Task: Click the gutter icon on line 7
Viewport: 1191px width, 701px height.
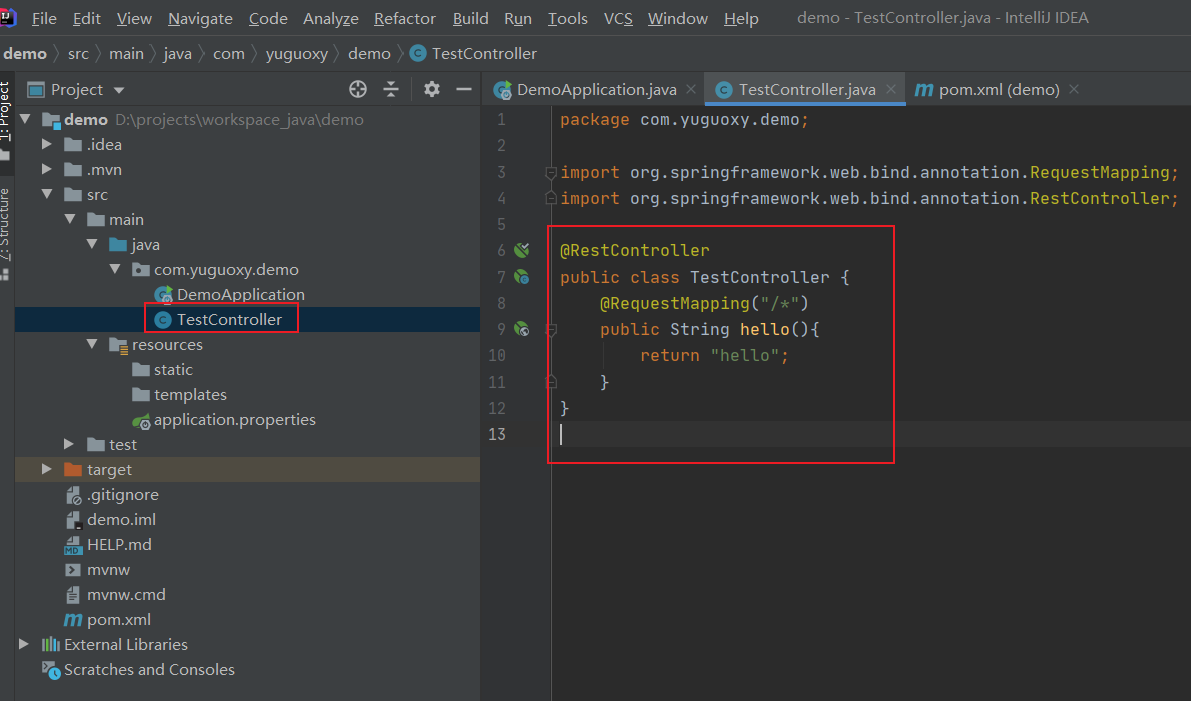Action: 522,277
